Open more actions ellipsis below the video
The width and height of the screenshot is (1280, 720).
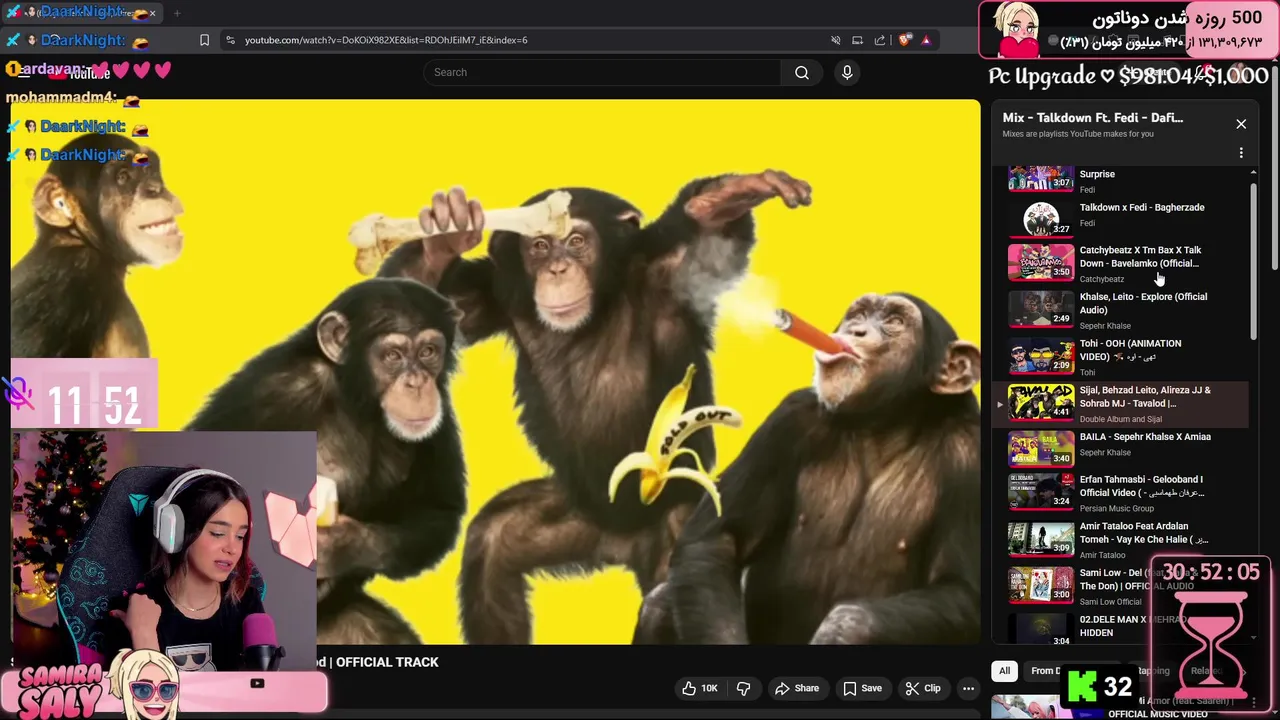968,688
